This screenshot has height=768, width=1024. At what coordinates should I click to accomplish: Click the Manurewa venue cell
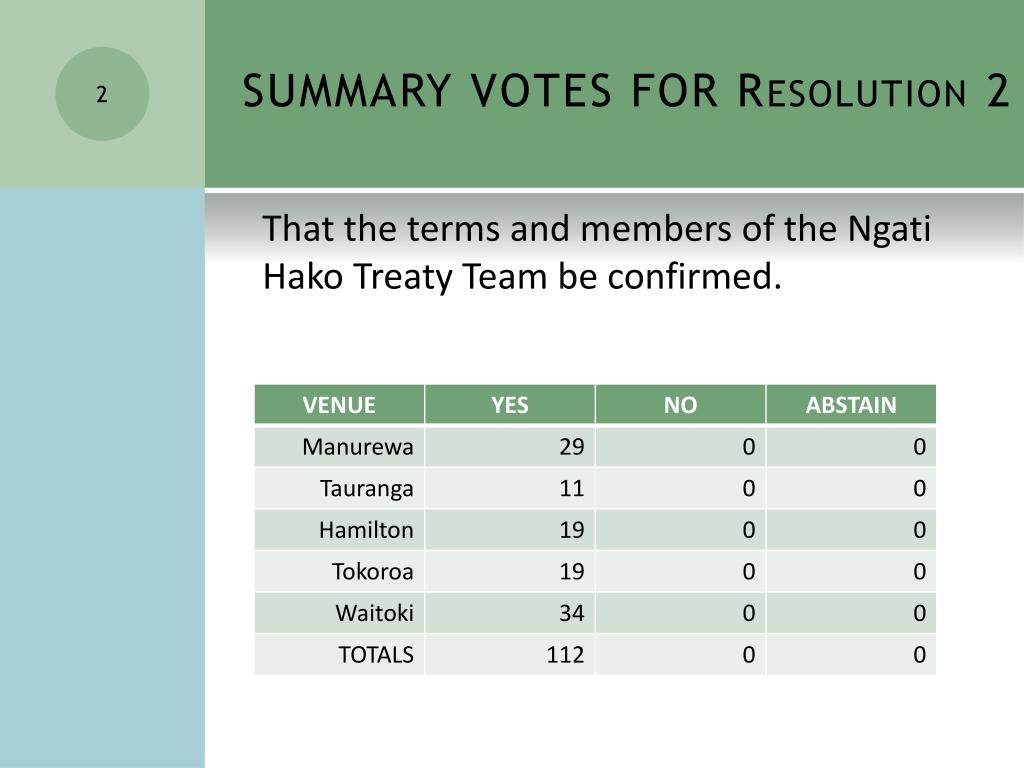coord(340,447)
